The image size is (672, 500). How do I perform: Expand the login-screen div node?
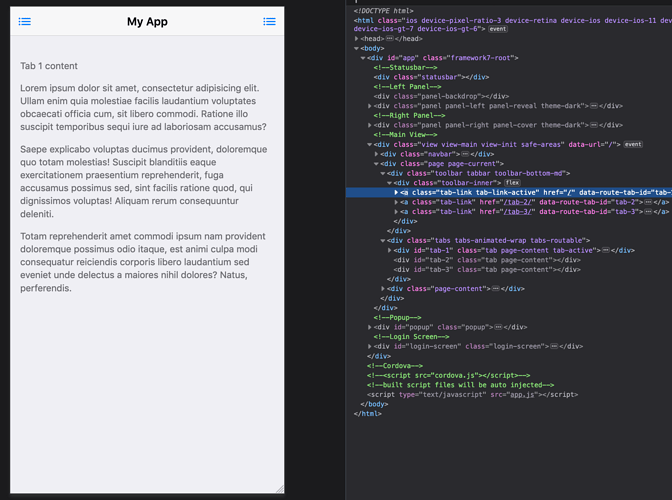pyautogui.click(x=369, y=346)
